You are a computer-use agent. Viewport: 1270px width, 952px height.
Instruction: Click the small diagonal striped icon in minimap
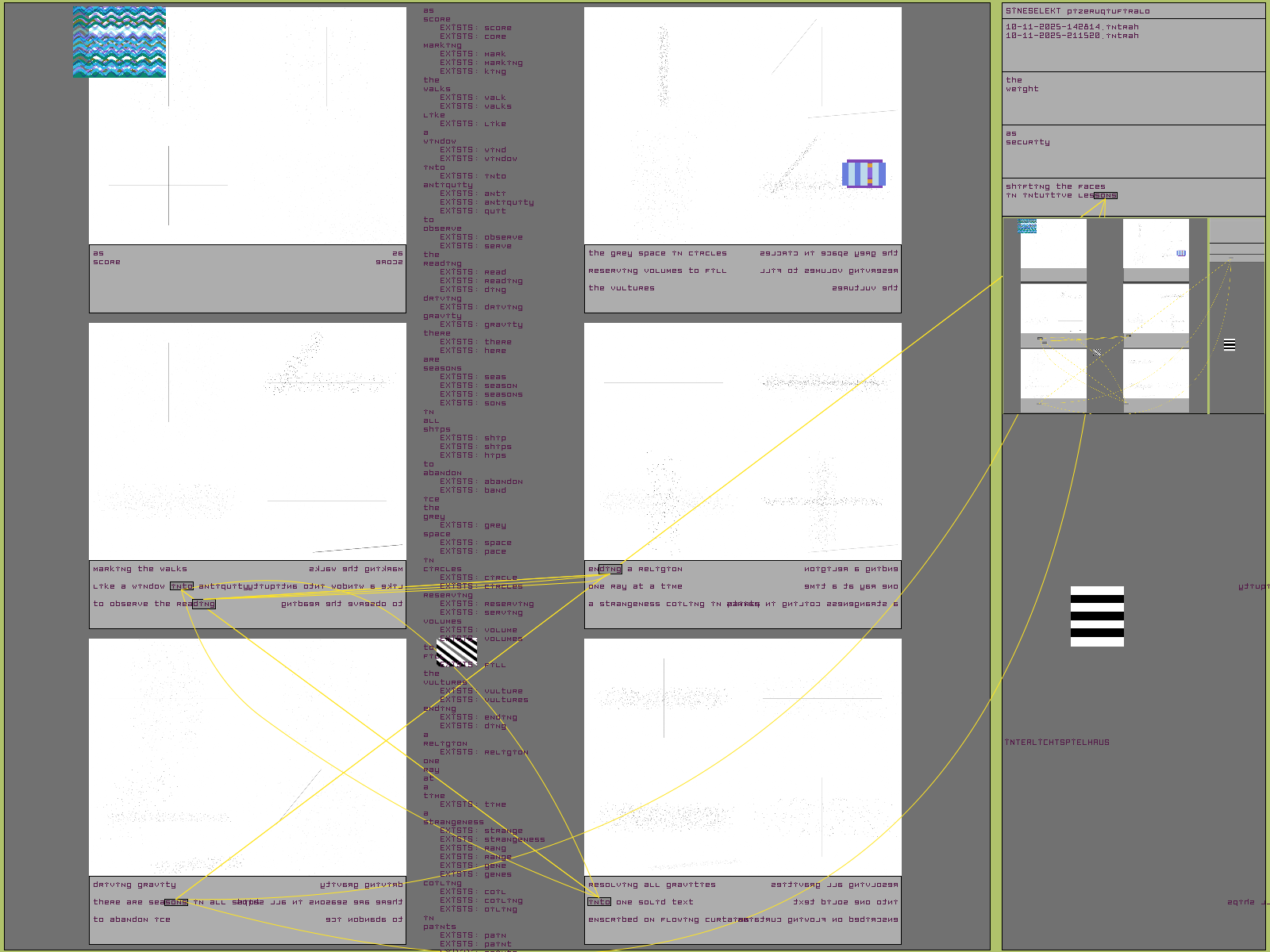[x=1097, y=351]
